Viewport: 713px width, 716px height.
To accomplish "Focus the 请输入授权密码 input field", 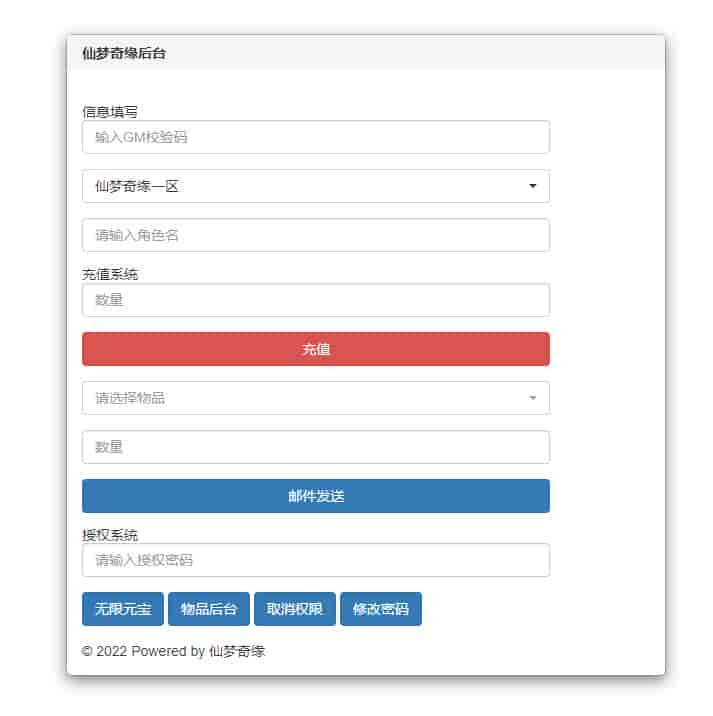I will point(315,560).
